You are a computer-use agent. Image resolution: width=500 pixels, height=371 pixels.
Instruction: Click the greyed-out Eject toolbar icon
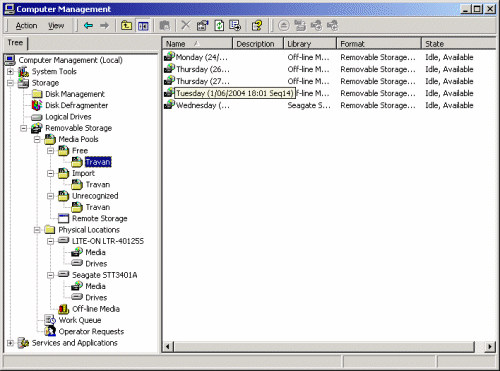pos(284,25)
